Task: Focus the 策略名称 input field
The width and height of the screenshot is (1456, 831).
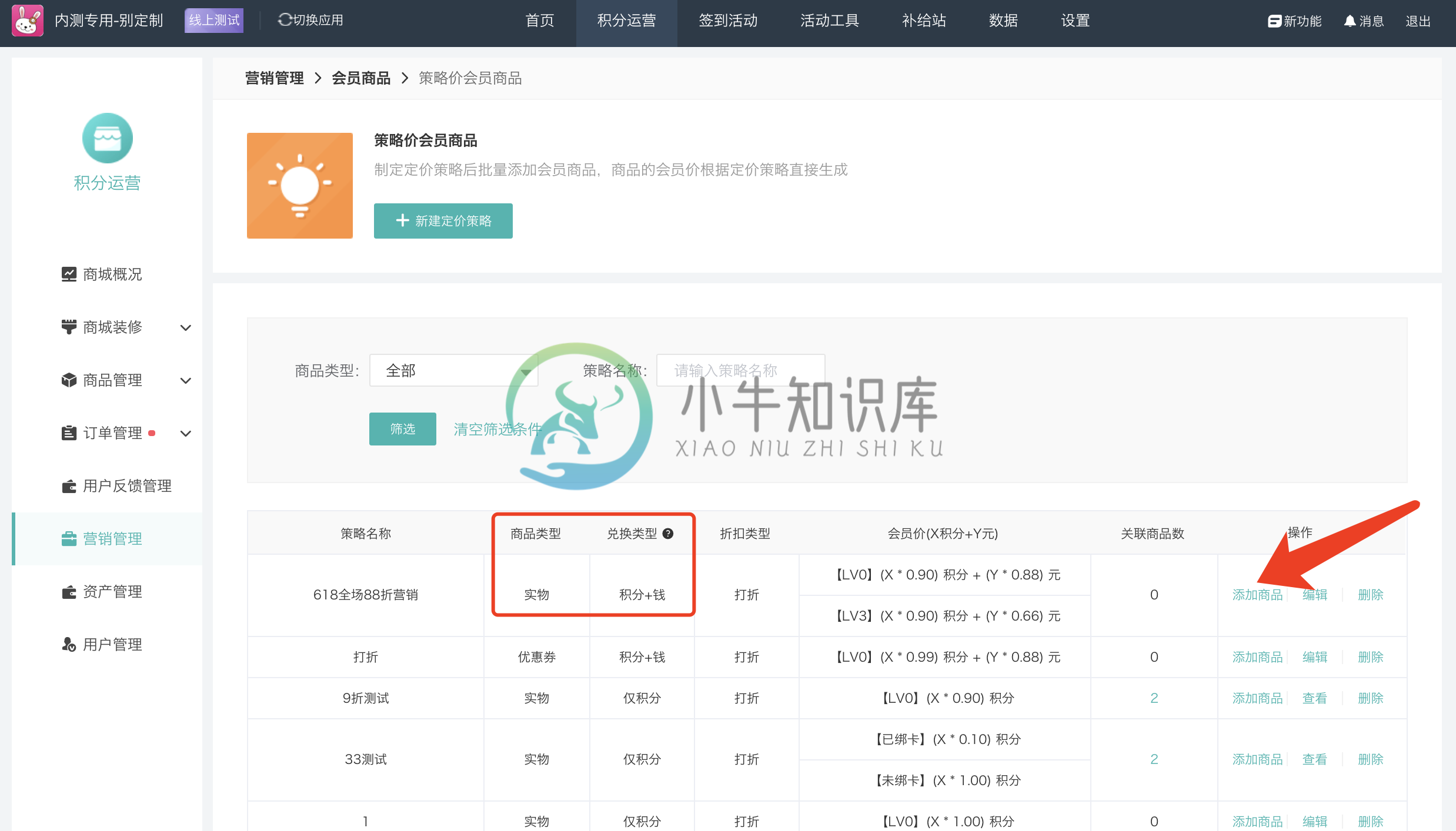Action: click(740, 370)
